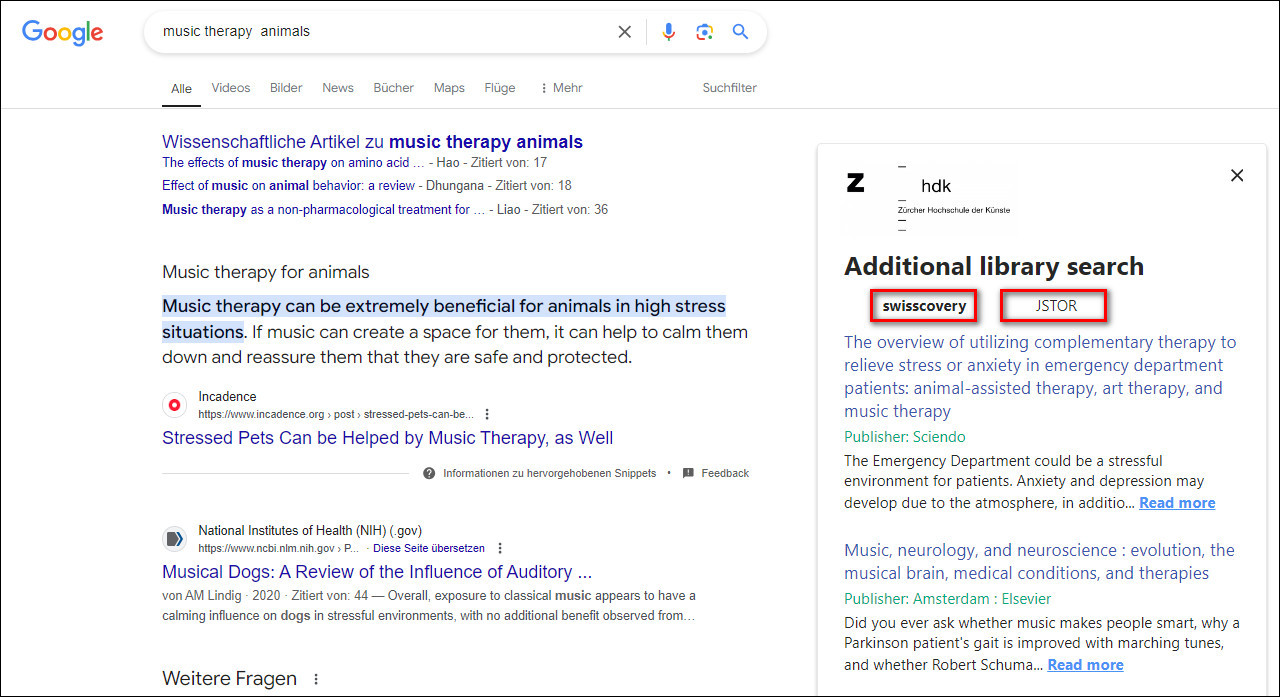Open the three-dot menu beside NIH result
The image size is (1280, 697).
click(x=500, y=548)
